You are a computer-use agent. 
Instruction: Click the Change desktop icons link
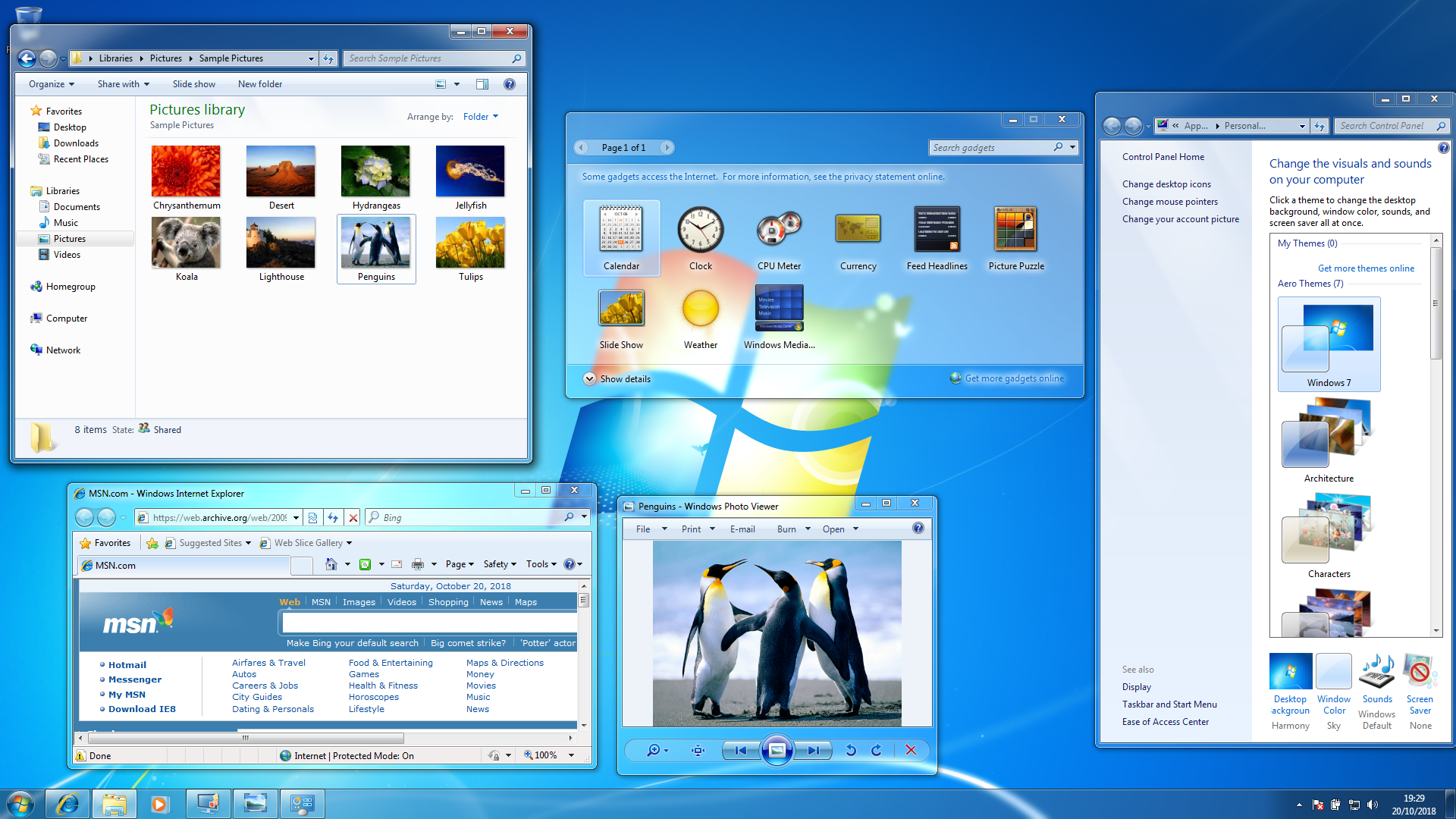[1166, 184]
